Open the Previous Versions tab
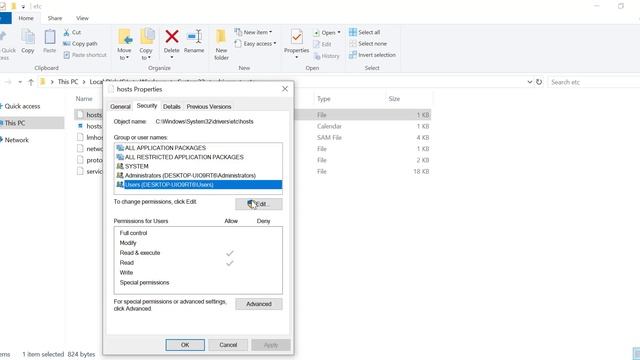 coord(209,107)
